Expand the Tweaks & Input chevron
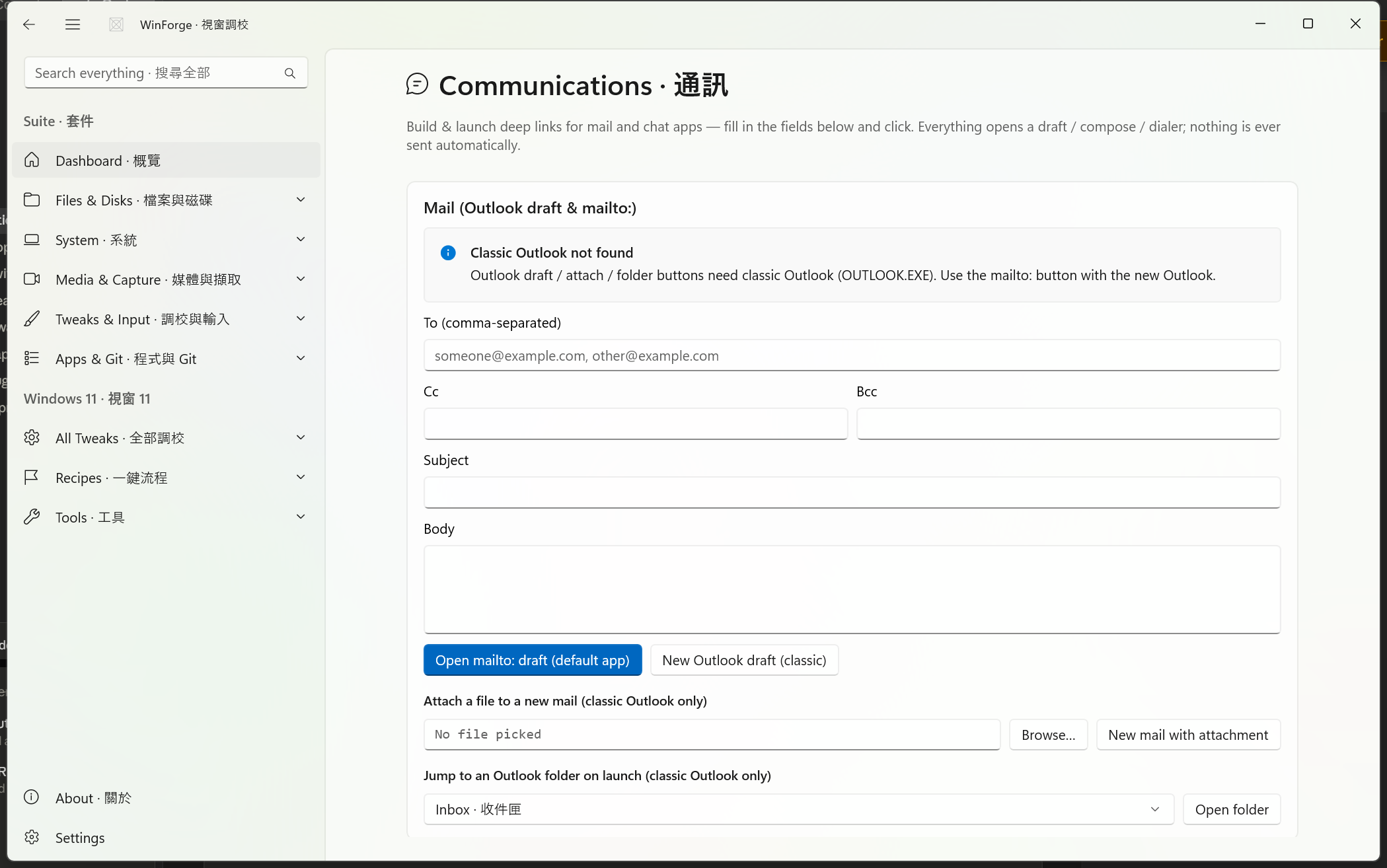The width and height of the screenshot is (1387, 868). pos(301,318)
